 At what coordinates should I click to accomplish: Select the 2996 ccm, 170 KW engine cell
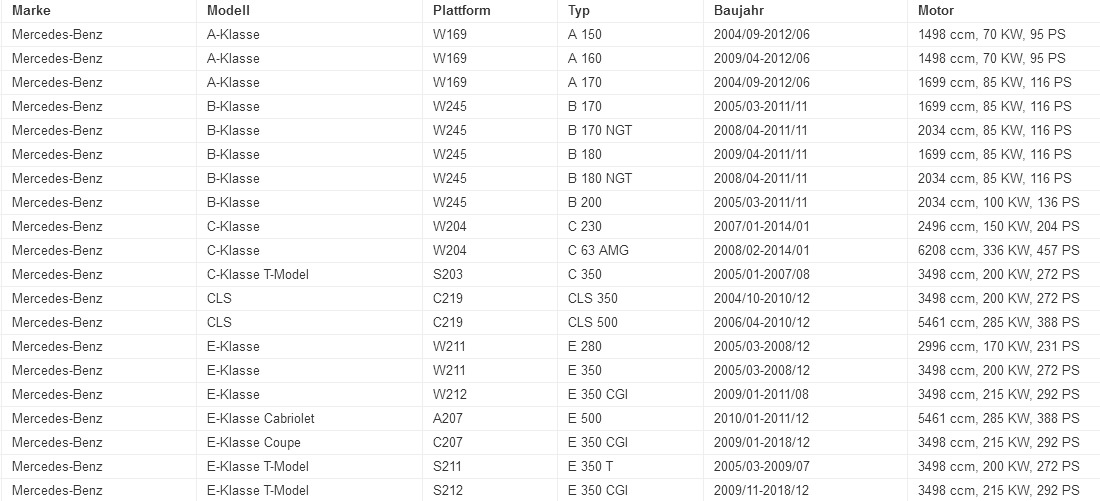point(998,346)
